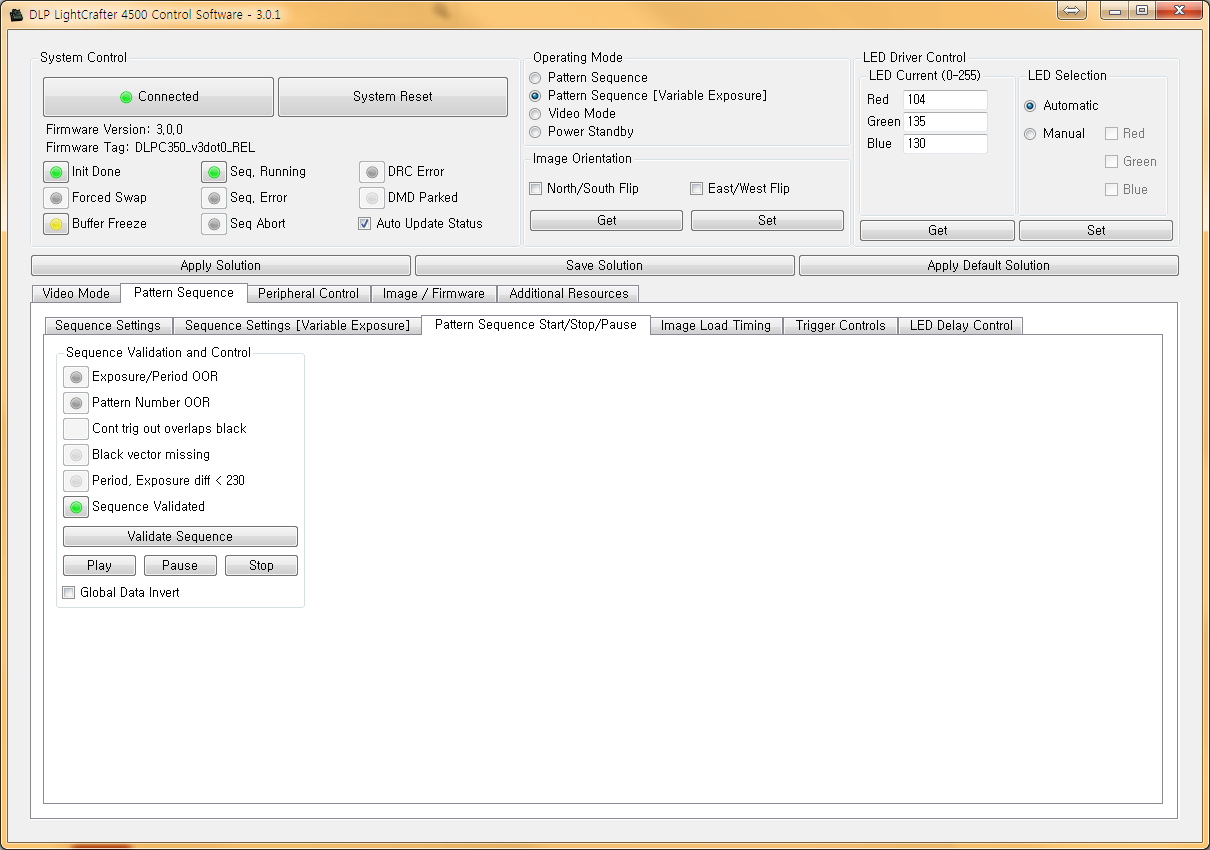Toggle East/West Flip checkbox

(697, 189)
